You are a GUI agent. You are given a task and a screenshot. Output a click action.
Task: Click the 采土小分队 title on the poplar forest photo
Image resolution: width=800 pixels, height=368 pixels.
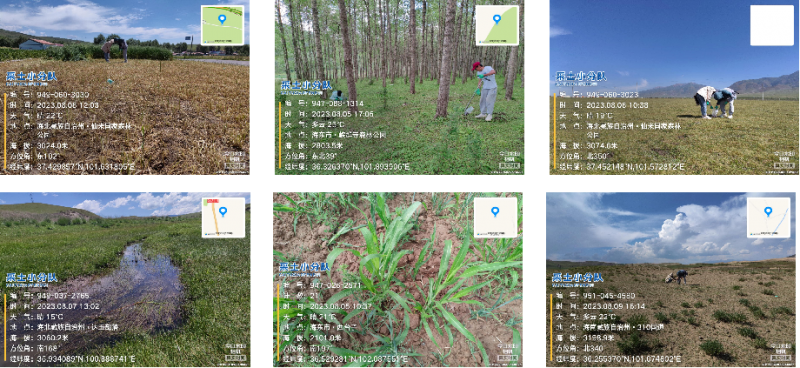pos(307,85)
